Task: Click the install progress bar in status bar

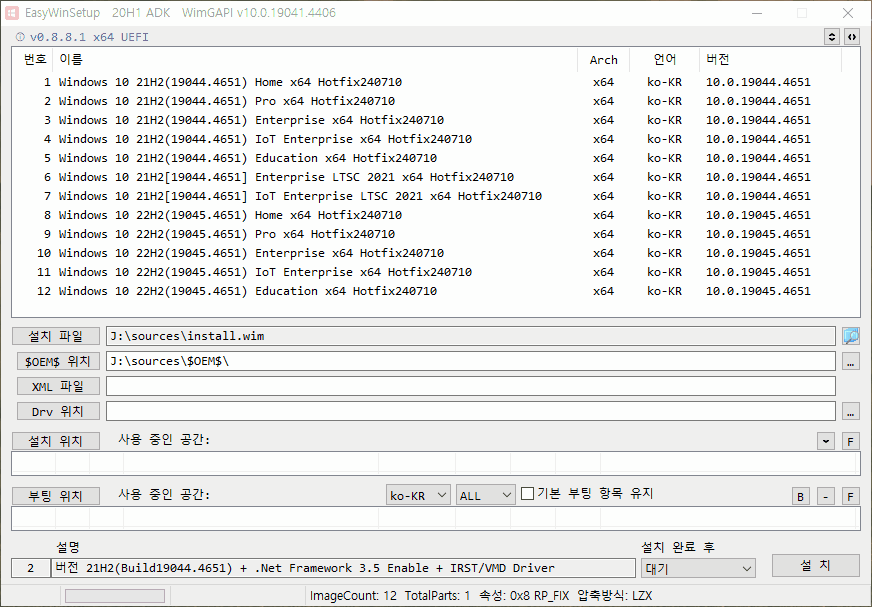Action: tap(115, 596)
